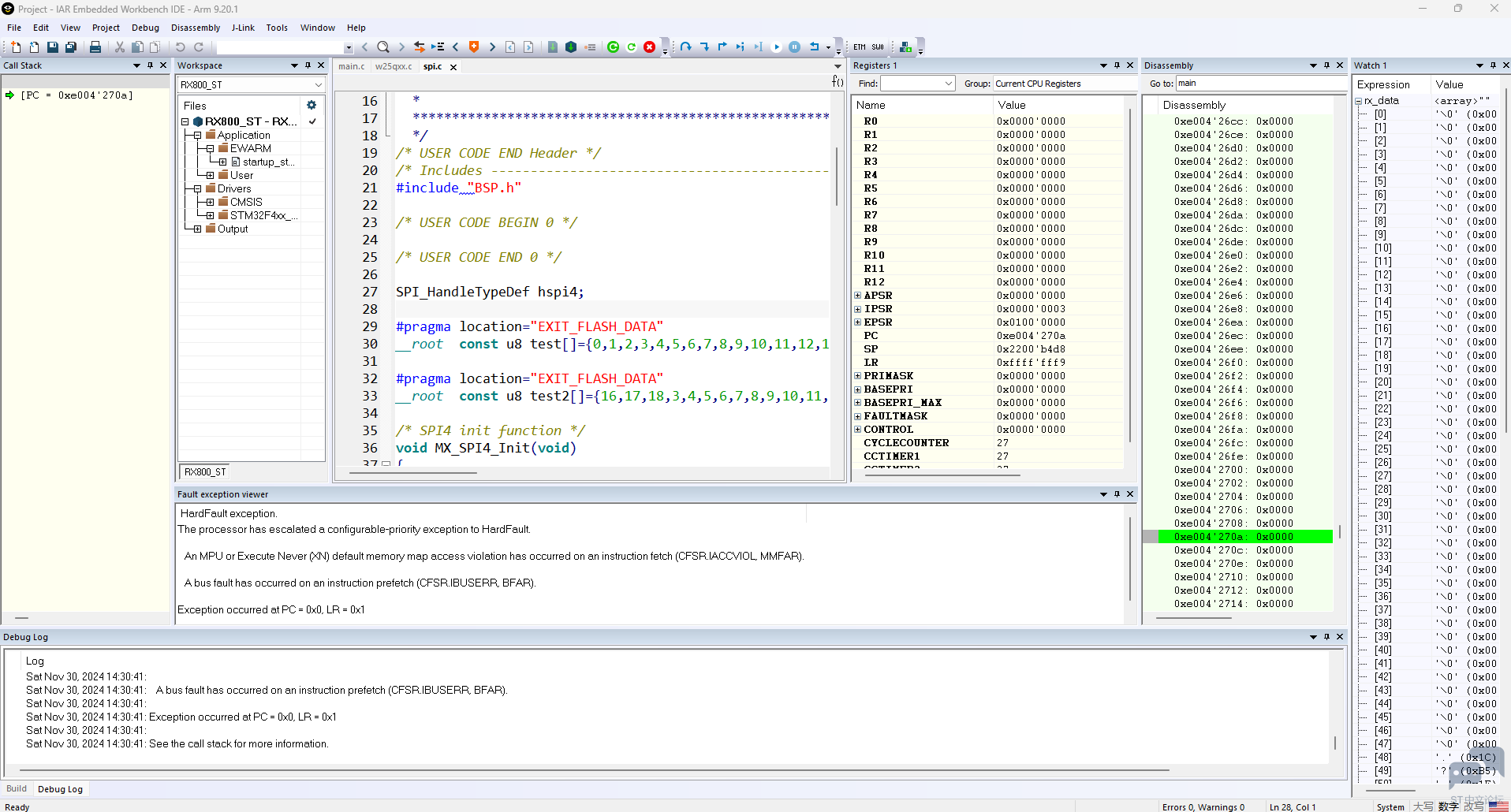Click the Go to field in Disassembly
Screen dimensions: 1511x812
click(x=1260, y=84)
